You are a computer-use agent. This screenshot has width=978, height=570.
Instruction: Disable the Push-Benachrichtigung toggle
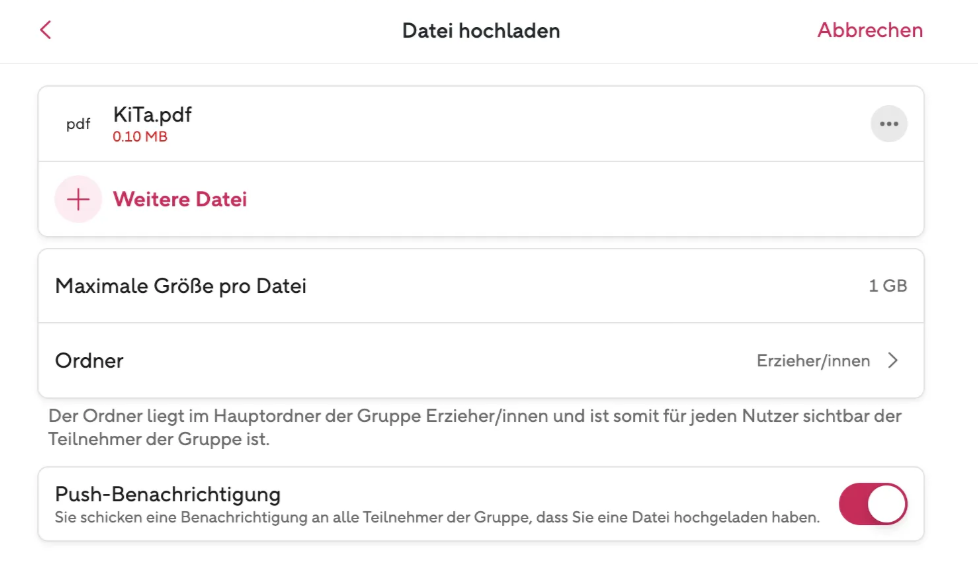873,504
